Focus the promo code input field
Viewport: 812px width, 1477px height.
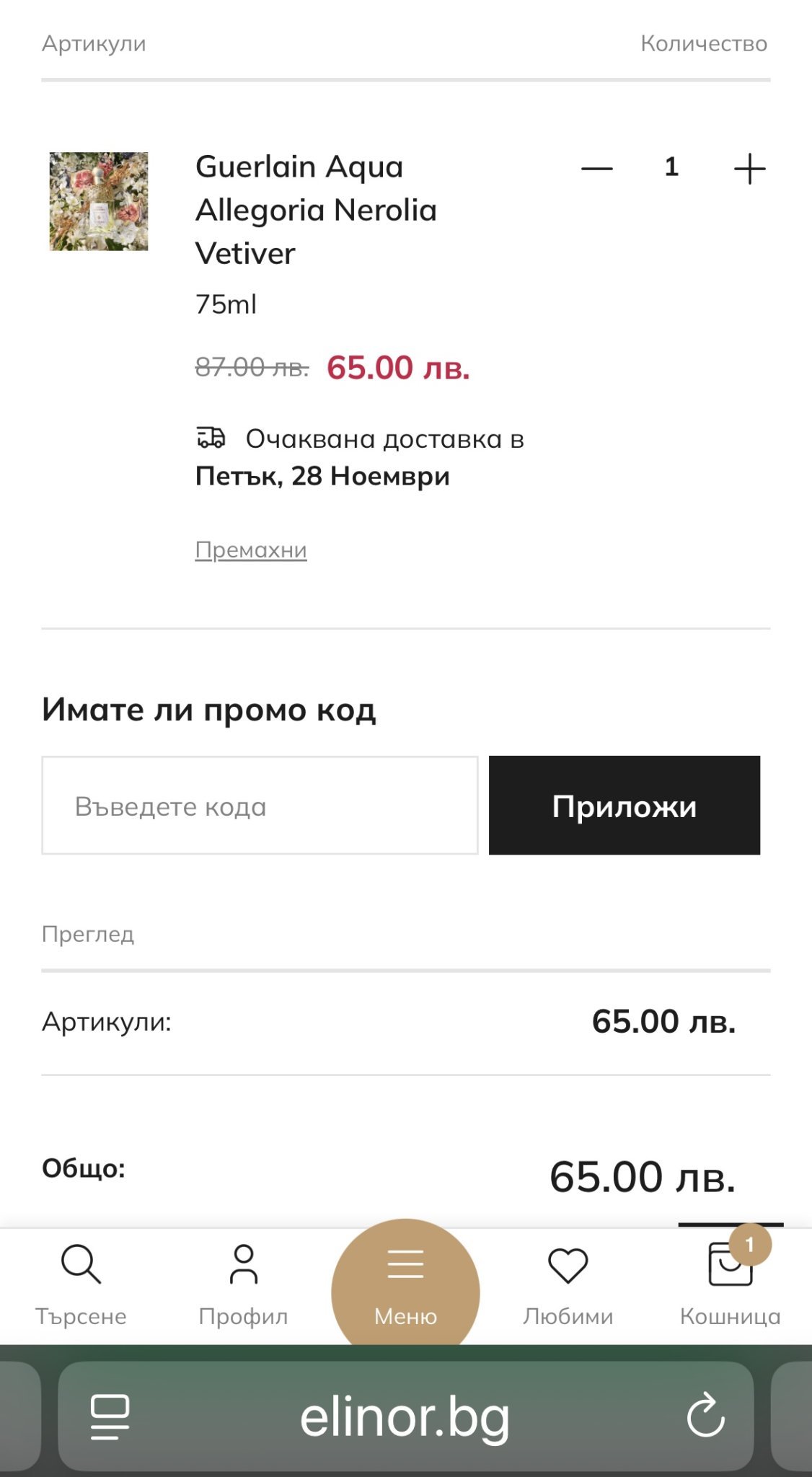click(260, 806)
